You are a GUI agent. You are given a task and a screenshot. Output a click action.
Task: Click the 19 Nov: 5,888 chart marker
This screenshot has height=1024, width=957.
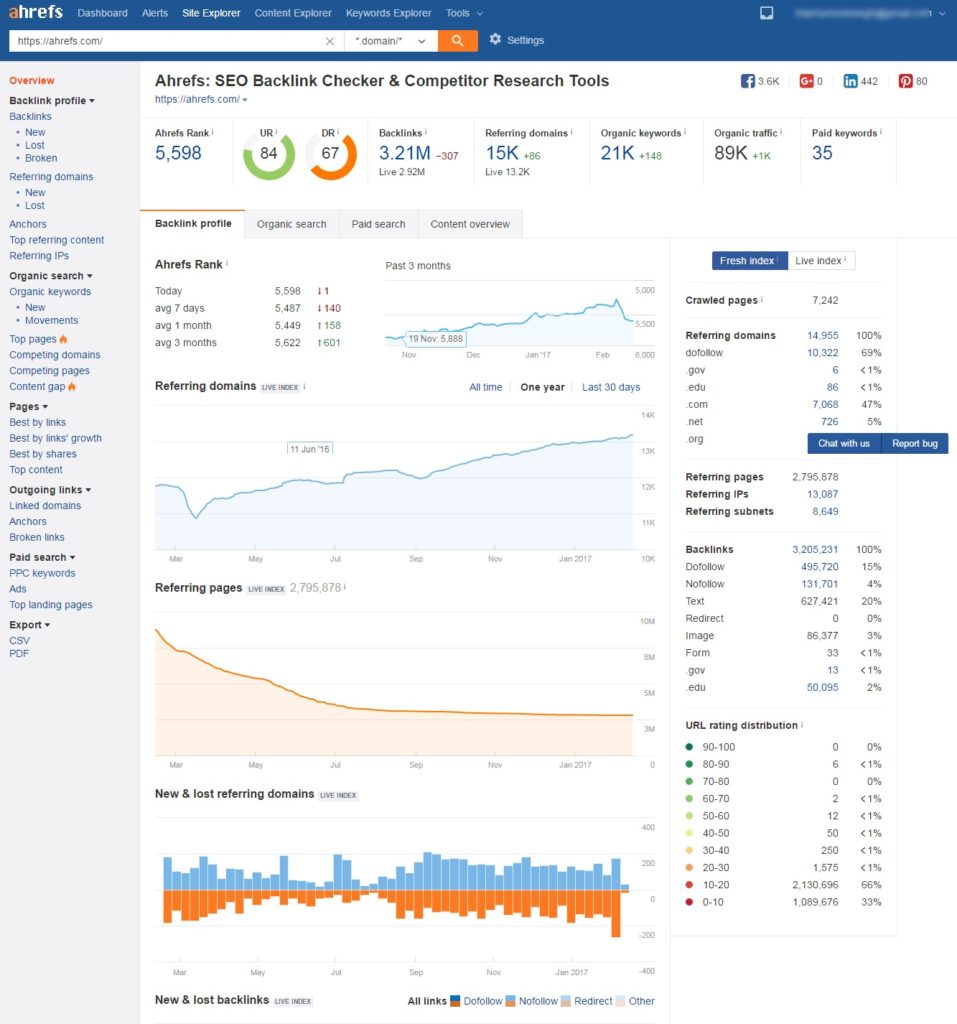(x=435, y=338)
